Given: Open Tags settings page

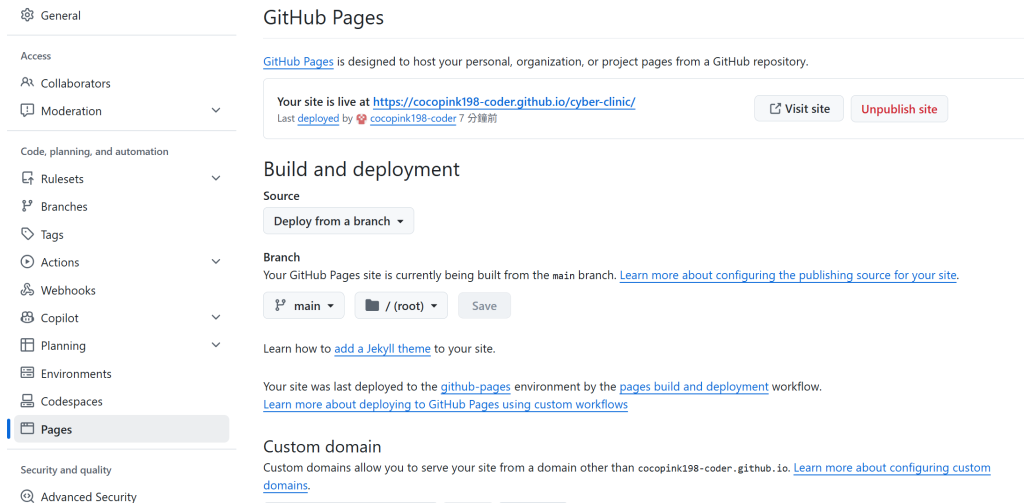Looking at the screenshot, I should click(x=121, y=234).
